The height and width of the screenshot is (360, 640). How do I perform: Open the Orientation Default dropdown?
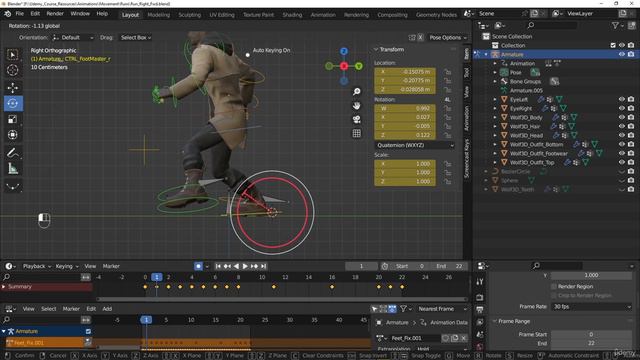(x=73, y=38)
